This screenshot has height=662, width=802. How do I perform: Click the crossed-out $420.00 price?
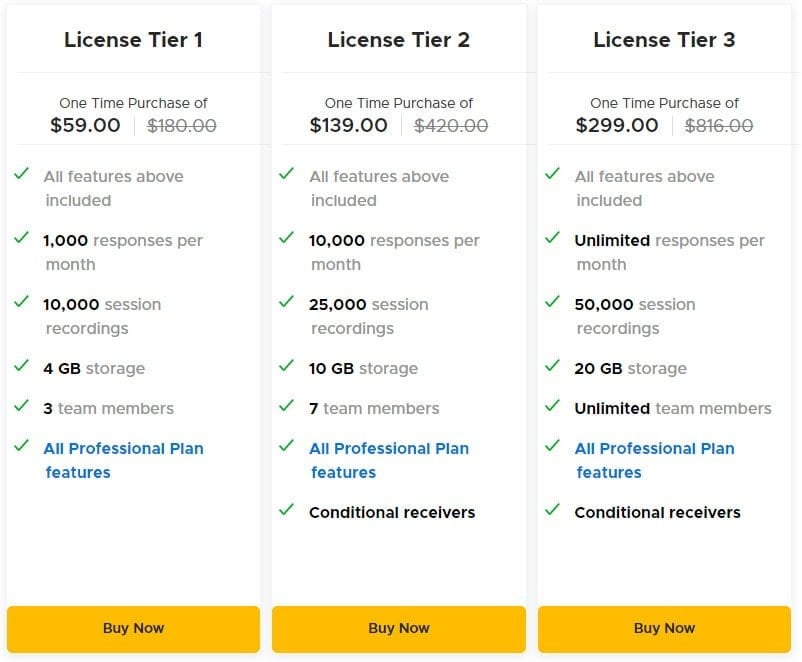click(x=451, y=126)
